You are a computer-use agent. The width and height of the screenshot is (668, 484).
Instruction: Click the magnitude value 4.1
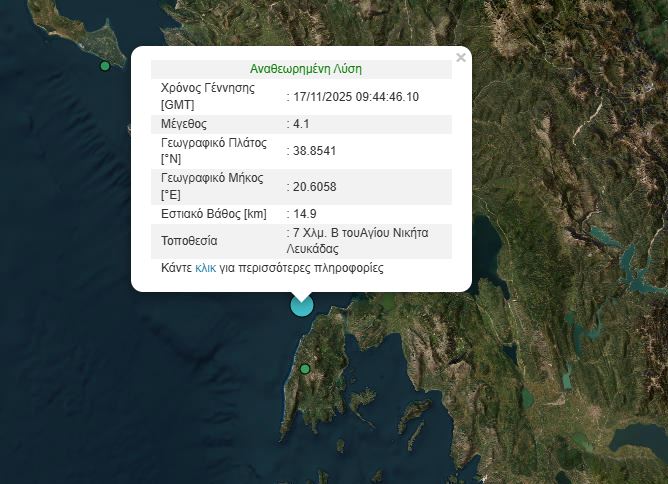click(301, 124)
